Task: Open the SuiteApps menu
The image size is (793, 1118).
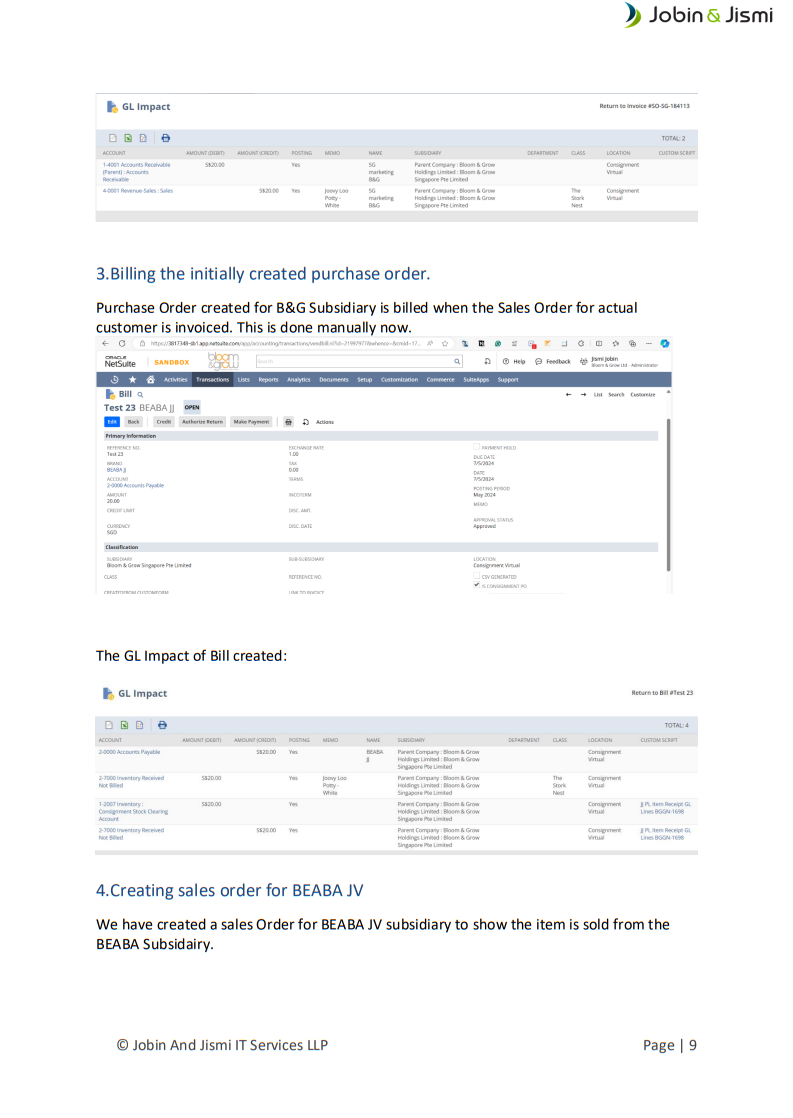Action: point(476,380)
